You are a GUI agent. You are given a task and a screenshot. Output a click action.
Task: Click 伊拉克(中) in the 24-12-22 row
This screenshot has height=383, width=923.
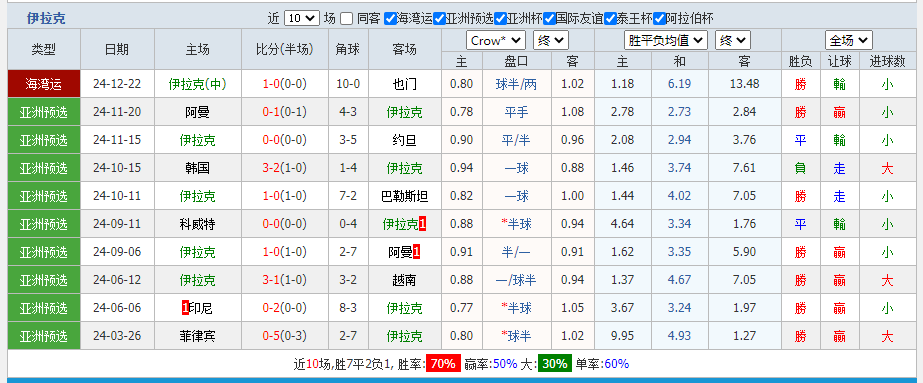(x=197, y=84)
